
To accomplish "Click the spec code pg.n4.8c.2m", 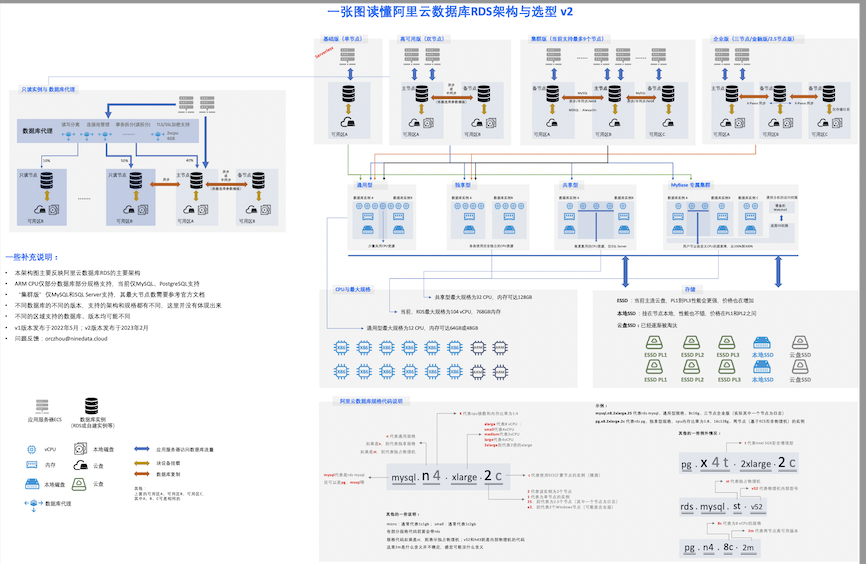I will pyautogui.click(x=718, y=547).
